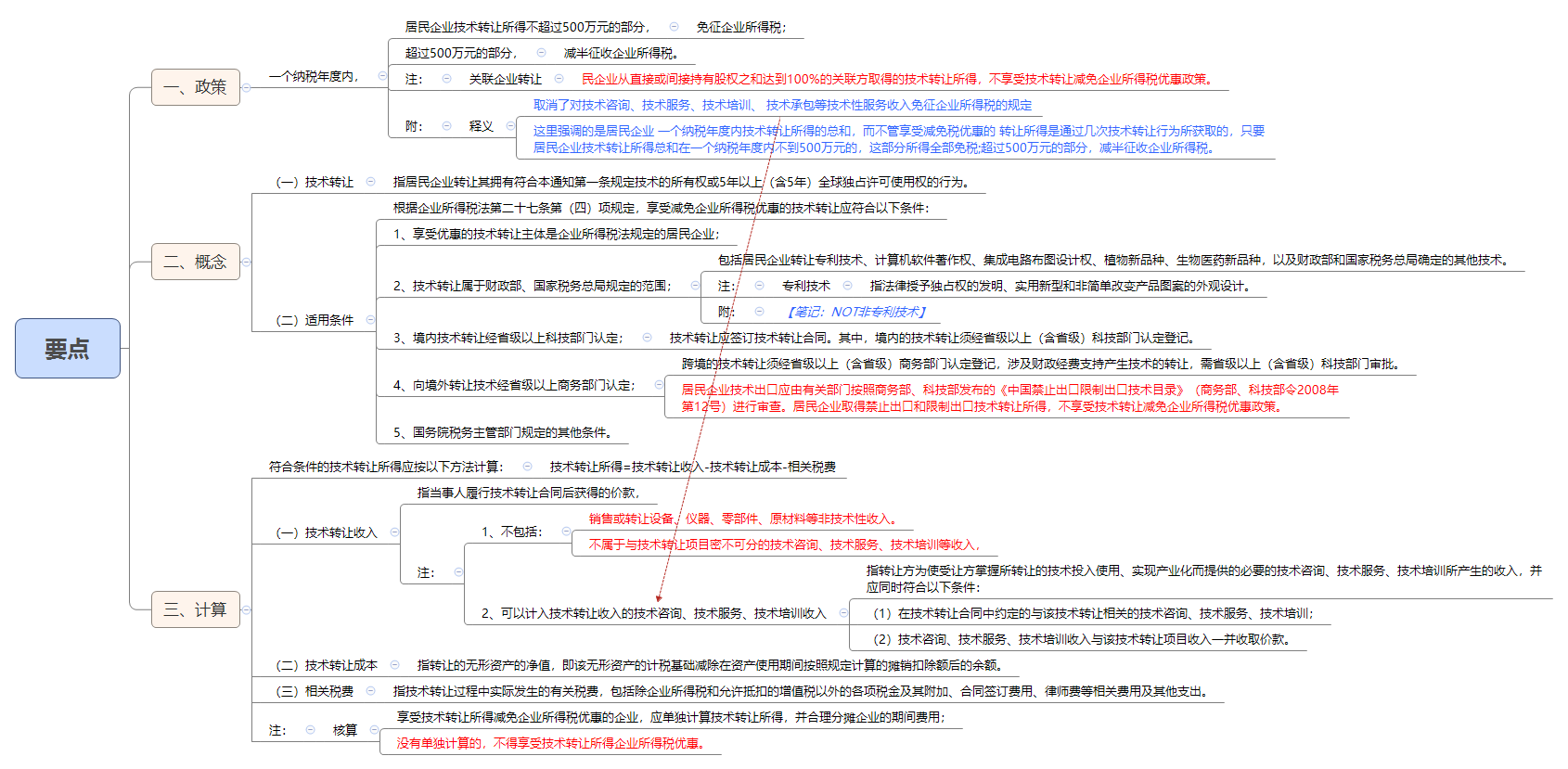Toggle the circle after 符合条件的技术转让所得应按以下方法计算:

(527, 467)
